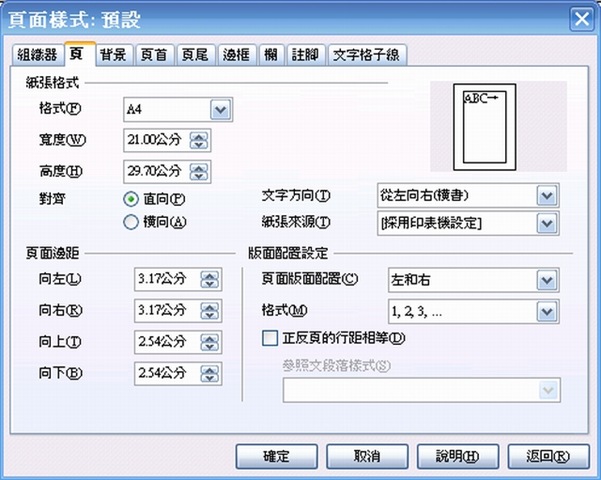Open the 紙張來源 dropdown
The image size is (601, 480).
(547, 224)
